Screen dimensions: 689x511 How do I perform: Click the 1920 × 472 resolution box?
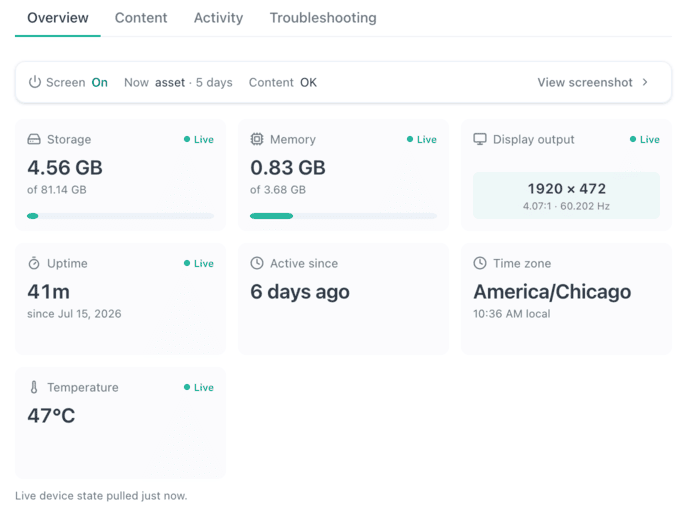566,196
